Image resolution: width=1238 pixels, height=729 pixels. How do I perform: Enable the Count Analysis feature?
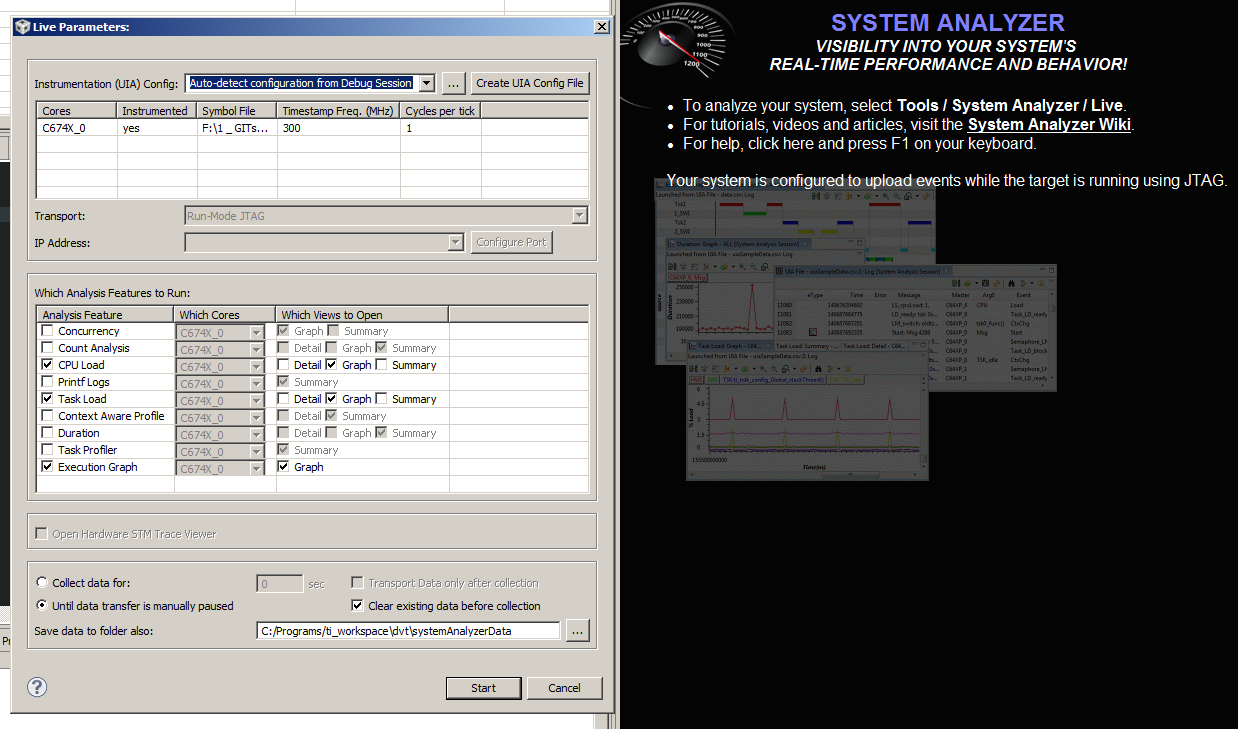coord(47,348)
